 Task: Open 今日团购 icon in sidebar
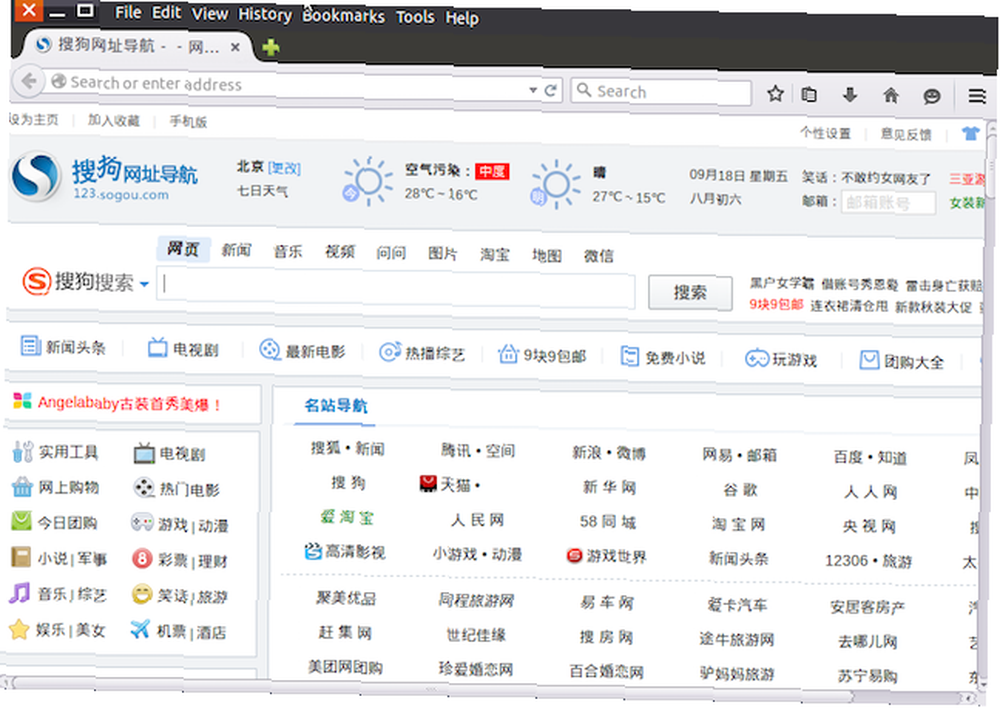pos(21,521)
